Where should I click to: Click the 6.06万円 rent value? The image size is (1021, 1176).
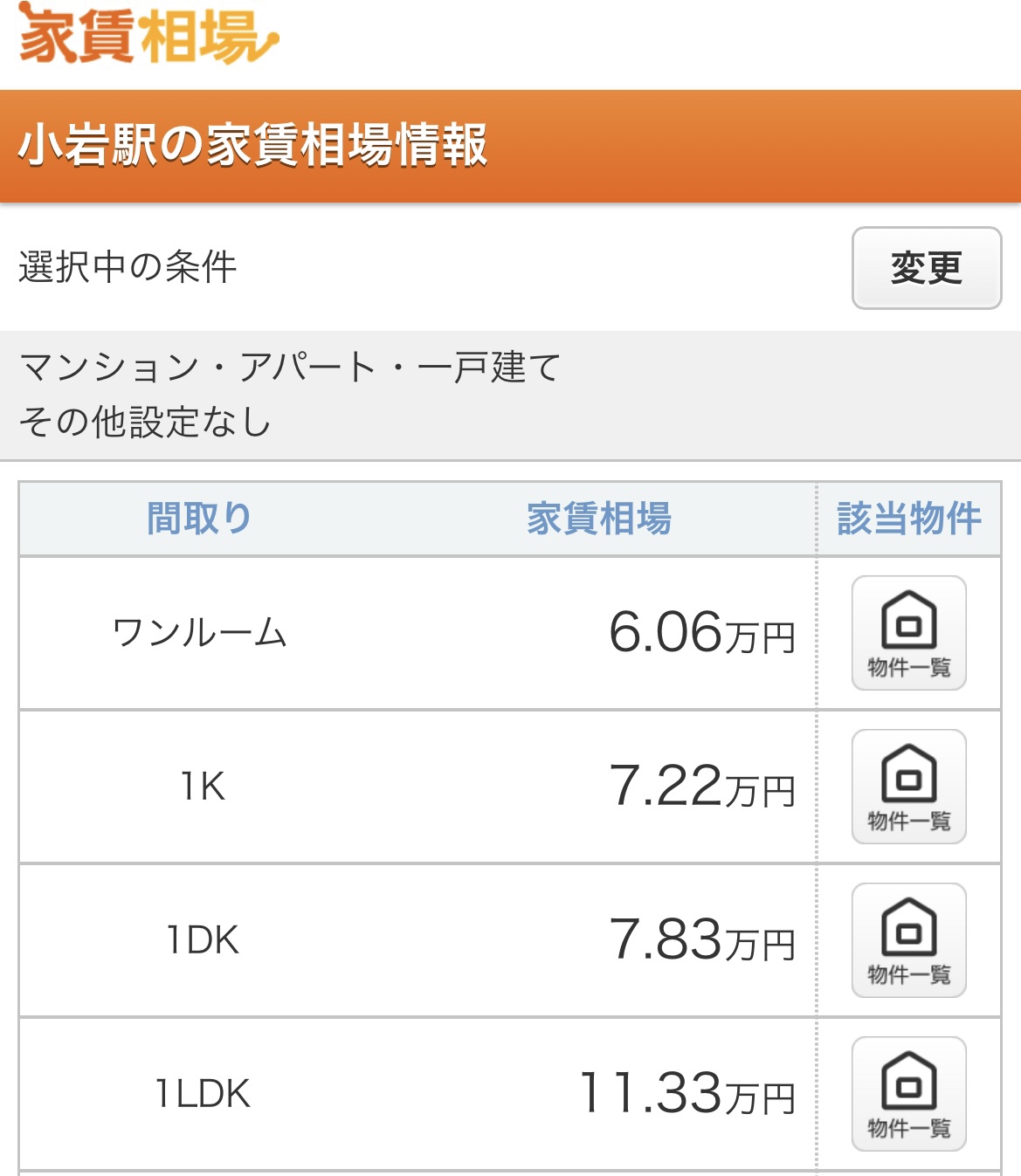click(x=702, y=633)
